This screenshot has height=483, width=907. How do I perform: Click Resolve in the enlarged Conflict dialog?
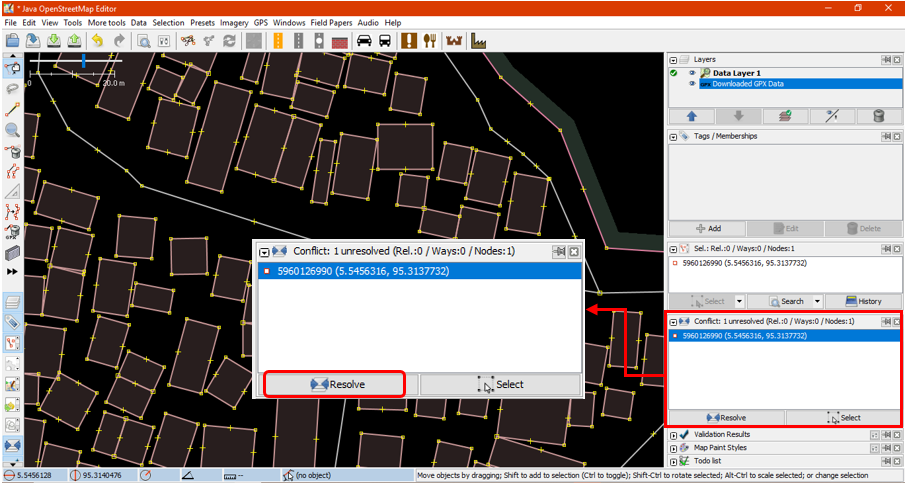click(335, 384)
